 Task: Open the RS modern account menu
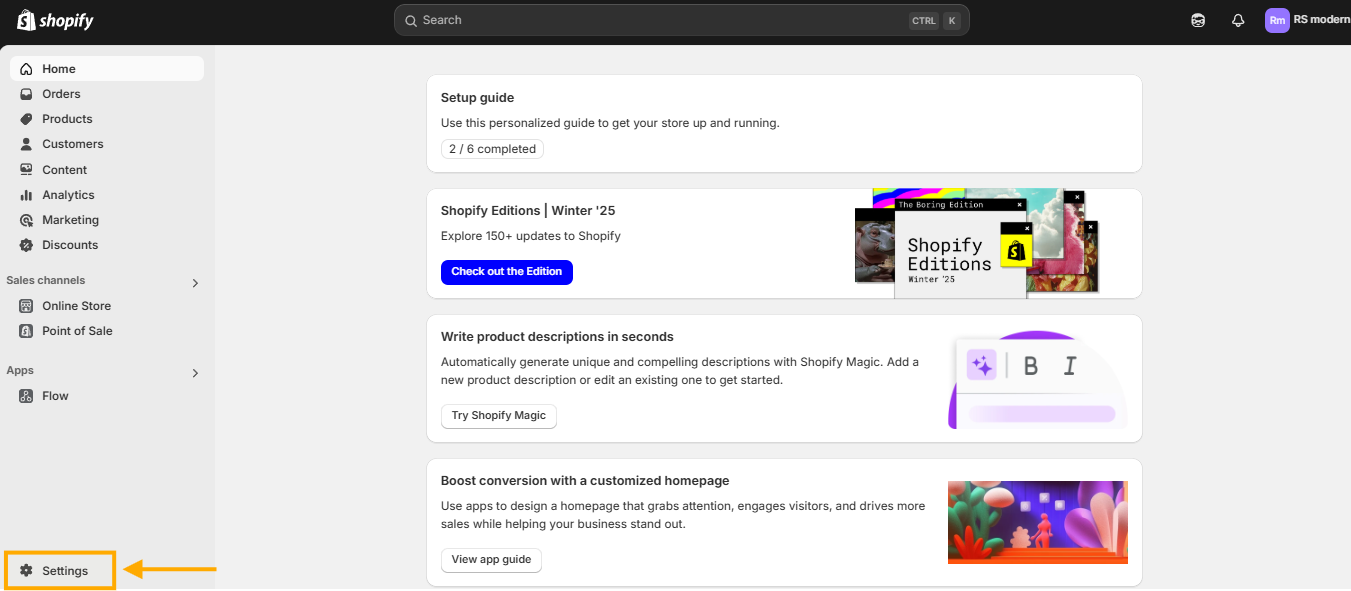click(1307, 20)
